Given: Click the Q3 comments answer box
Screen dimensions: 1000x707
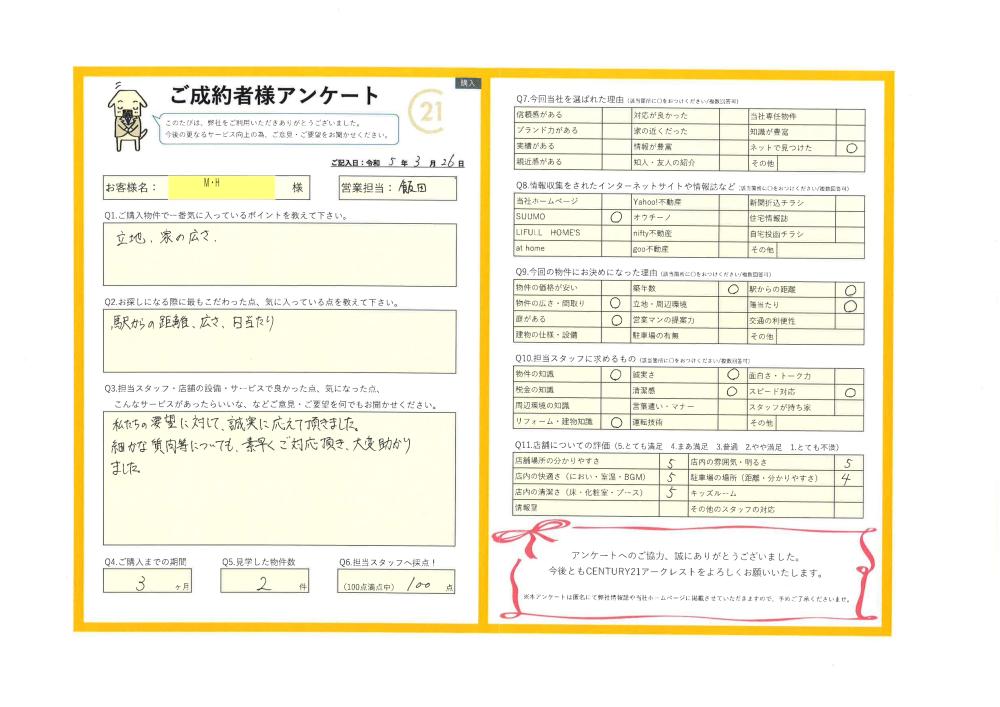Looking at the screenshot, I should click(279, 479).
